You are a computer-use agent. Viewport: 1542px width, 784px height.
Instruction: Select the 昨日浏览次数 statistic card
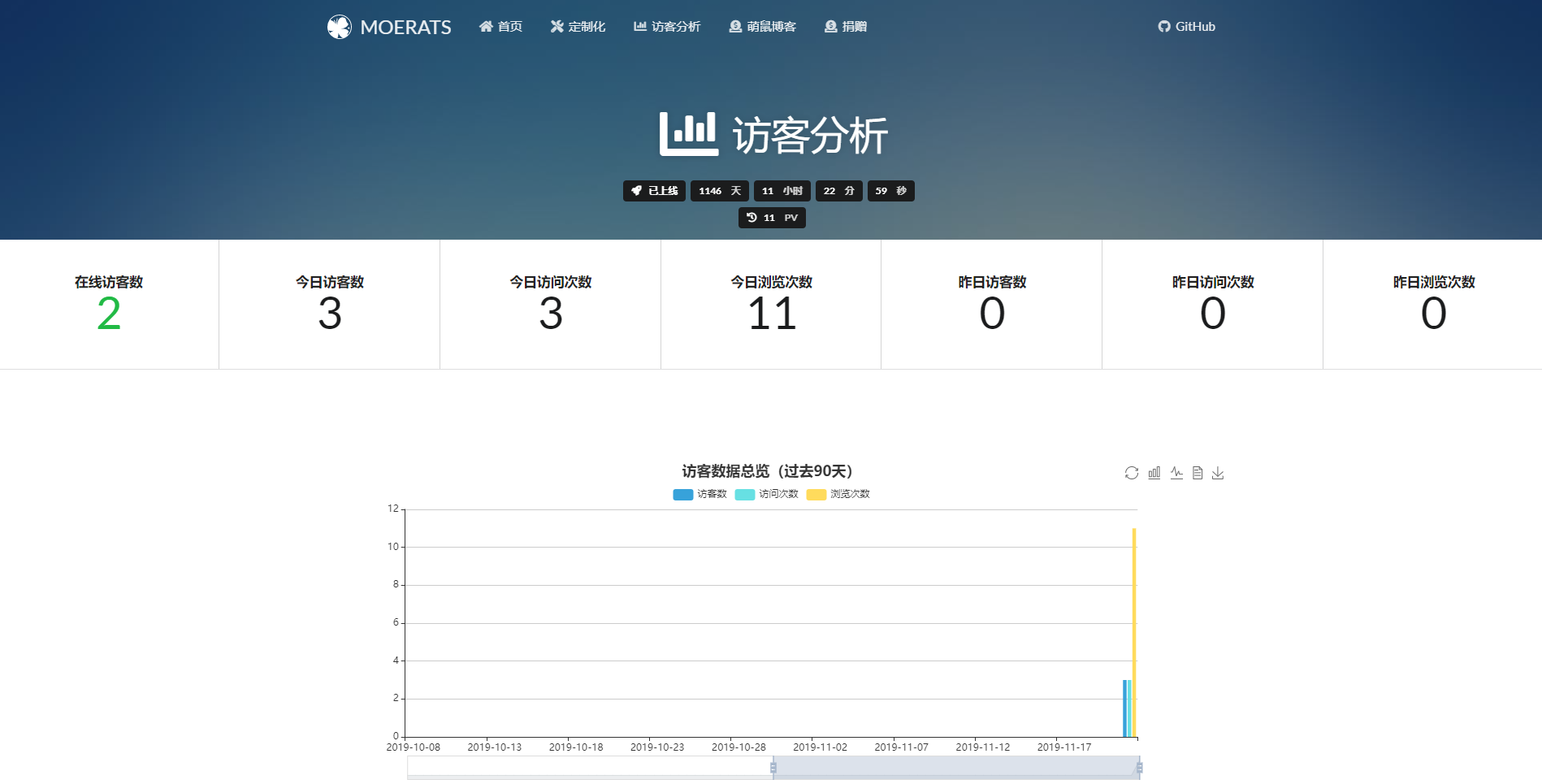click(1433, 305)
